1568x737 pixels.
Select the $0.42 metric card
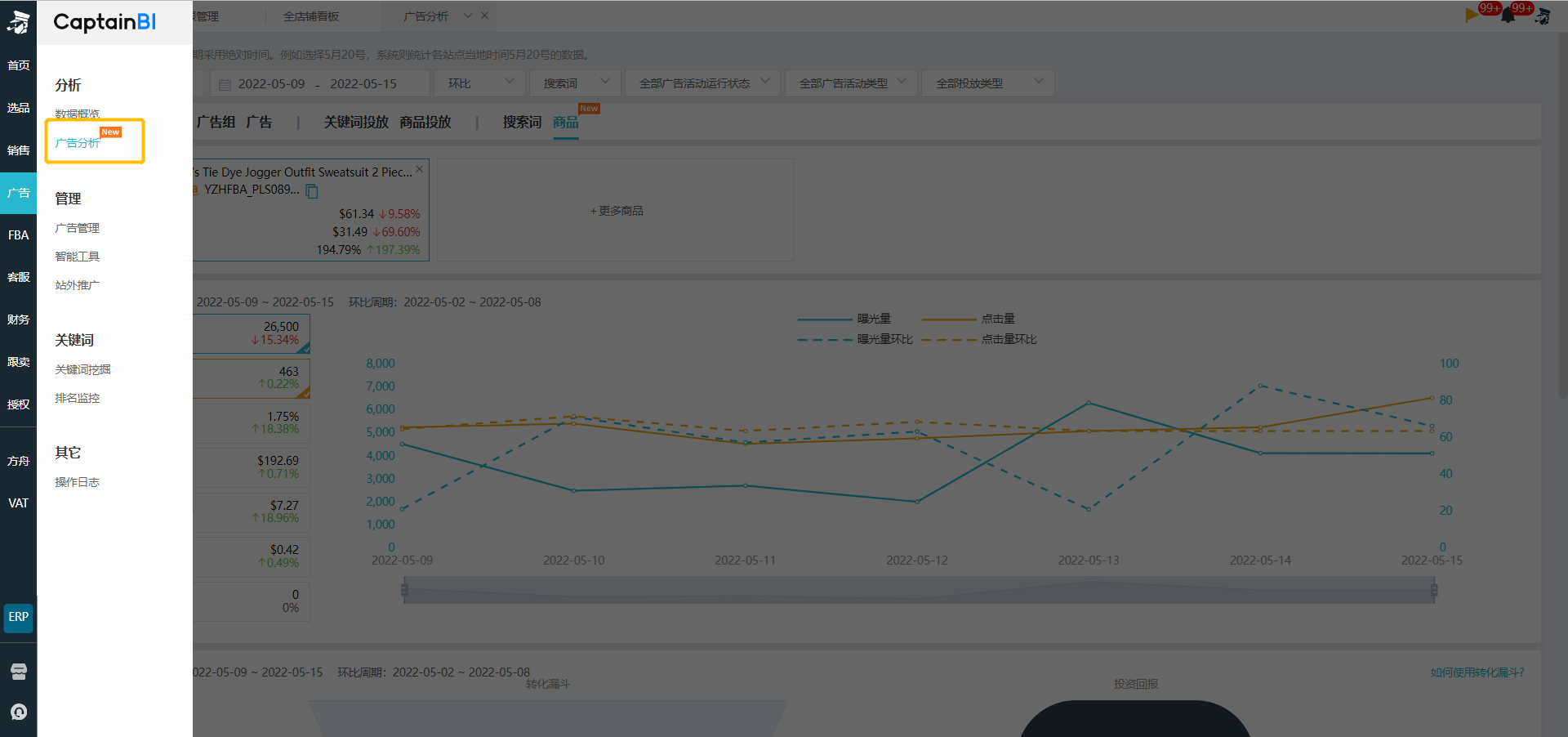[x=252, y=556]
